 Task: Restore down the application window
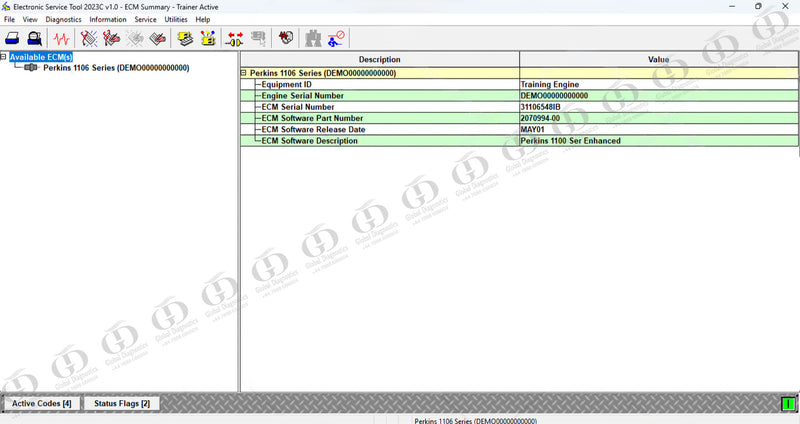(758, 7)
